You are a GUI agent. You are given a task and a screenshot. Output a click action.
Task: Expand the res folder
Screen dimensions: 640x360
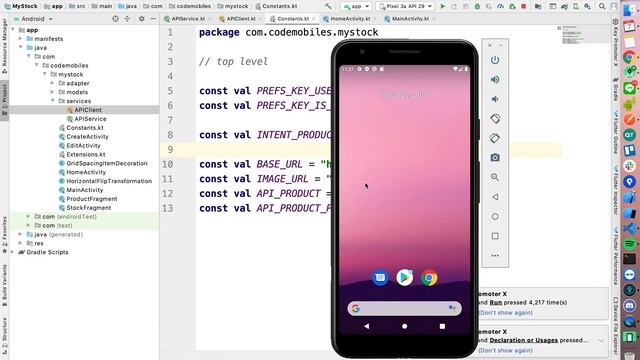20,243
